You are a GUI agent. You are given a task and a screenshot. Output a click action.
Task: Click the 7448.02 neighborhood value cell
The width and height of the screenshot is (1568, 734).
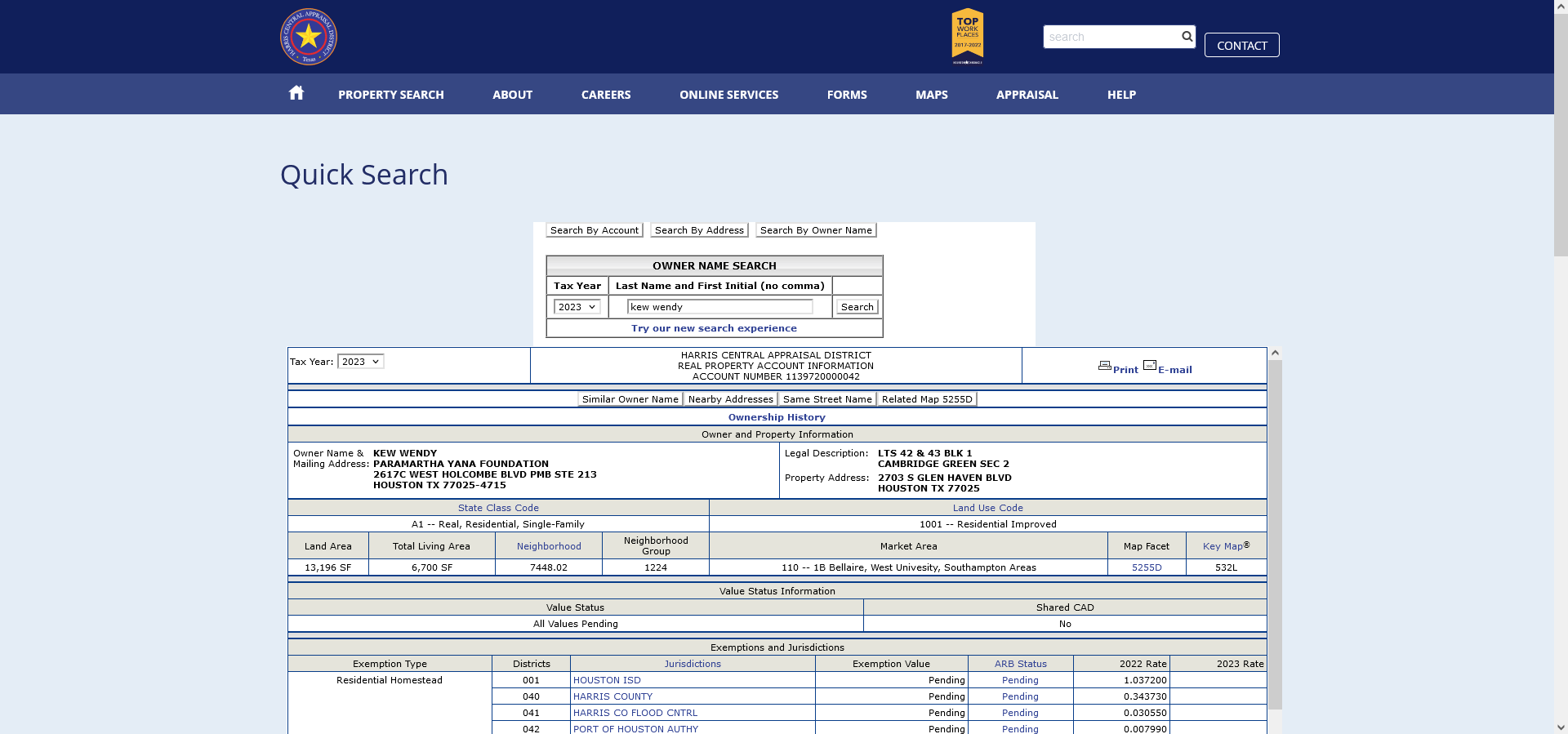click(548, 567)
